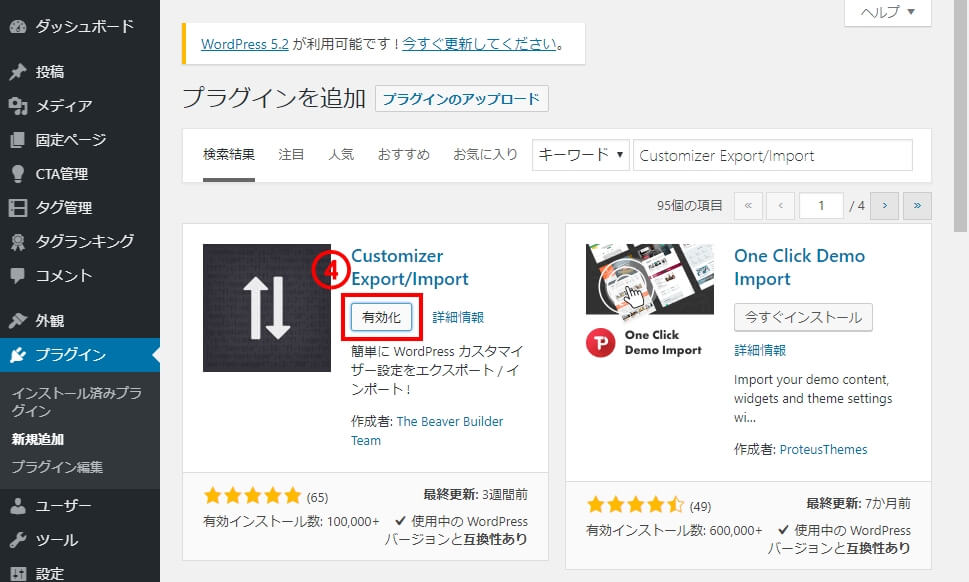Open 投稿 menu item
This screenshot has width=969, height=582.
50,72
